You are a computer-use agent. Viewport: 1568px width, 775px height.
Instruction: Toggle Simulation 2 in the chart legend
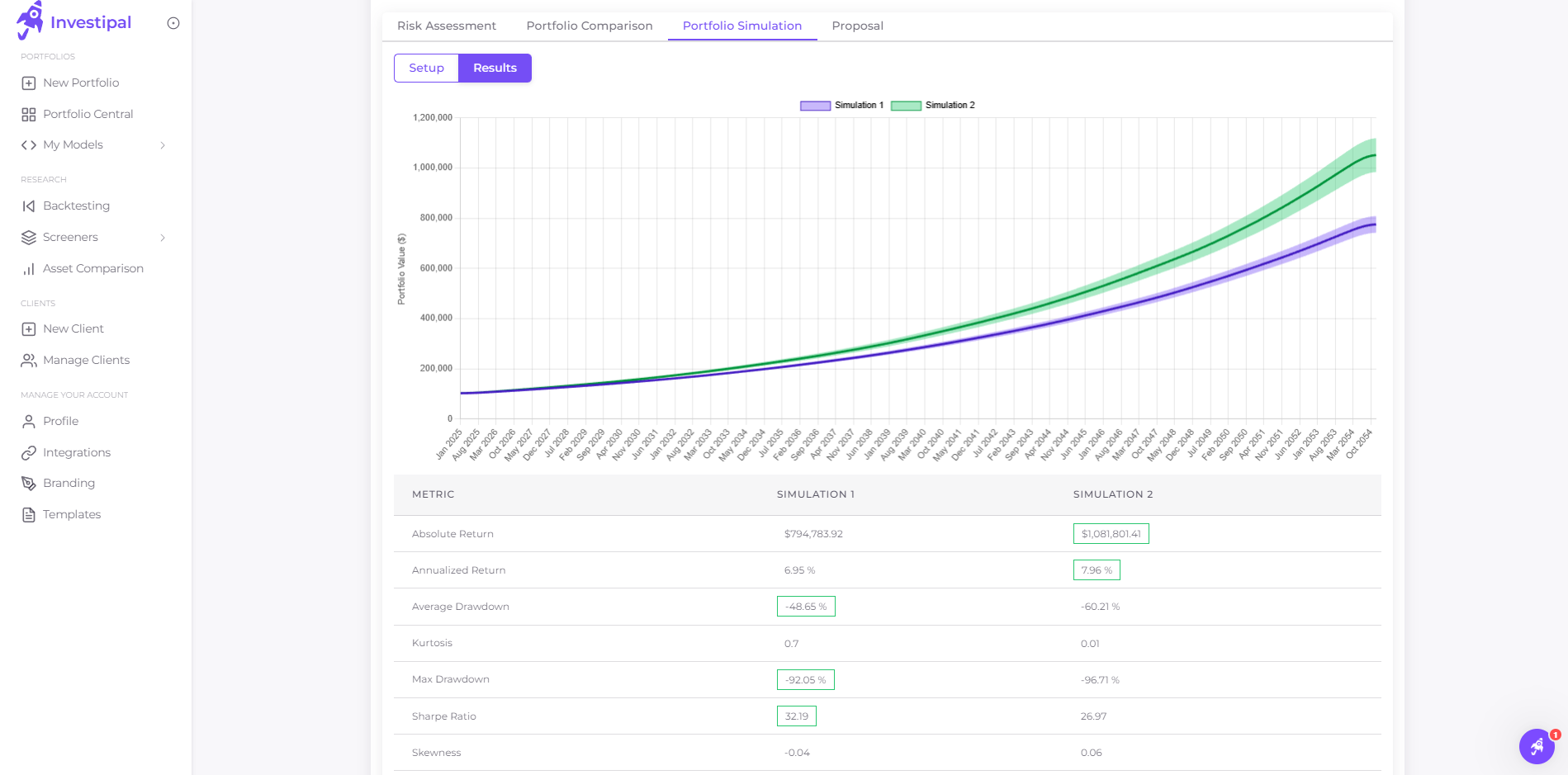pyautogui.click(x=933, y=105)
